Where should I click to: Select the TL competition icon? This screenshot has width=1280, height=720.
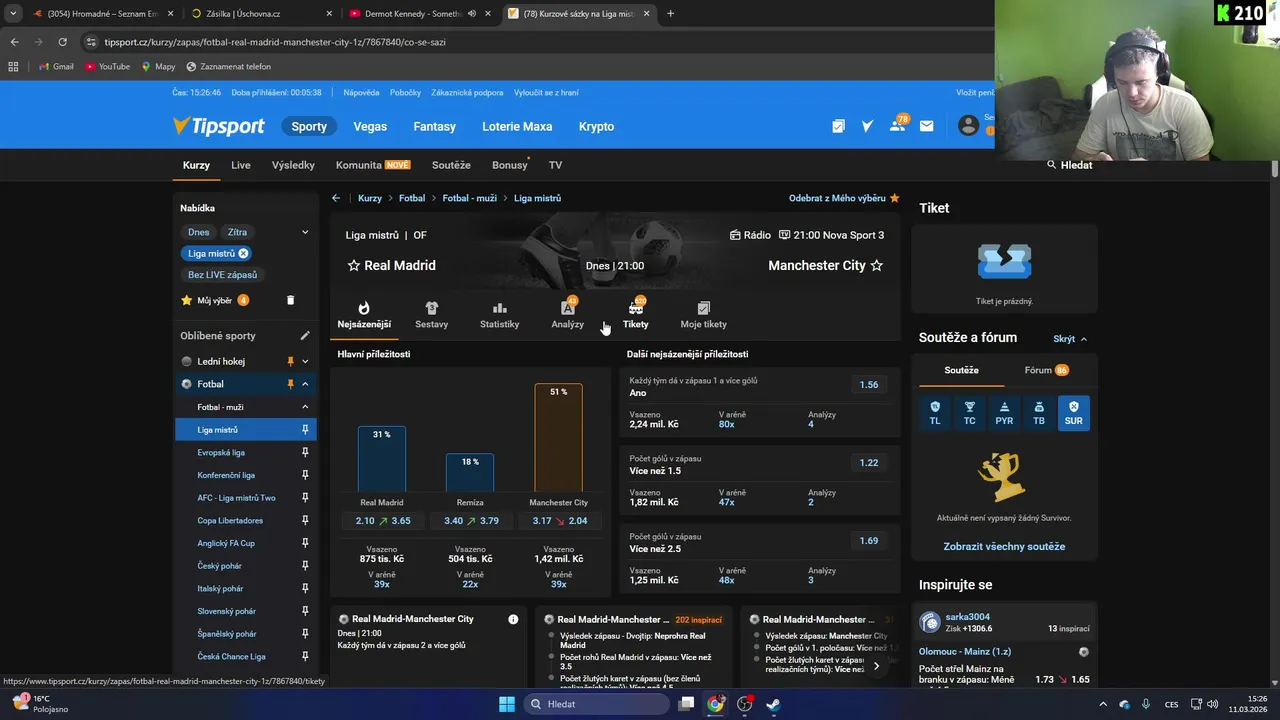(x=935, y=413)
